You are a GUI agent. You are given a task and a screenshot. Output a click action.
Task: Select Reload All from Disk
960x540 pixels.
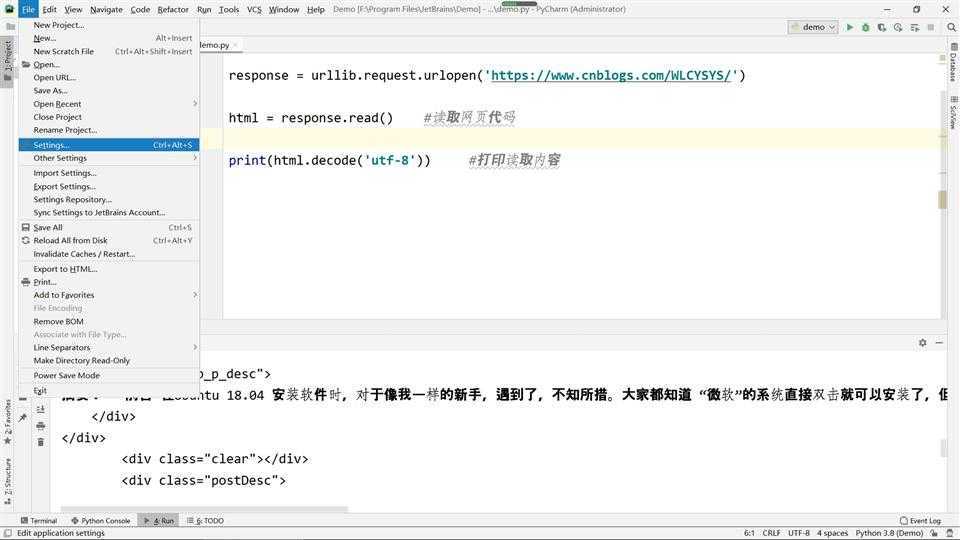click(109, 241)
